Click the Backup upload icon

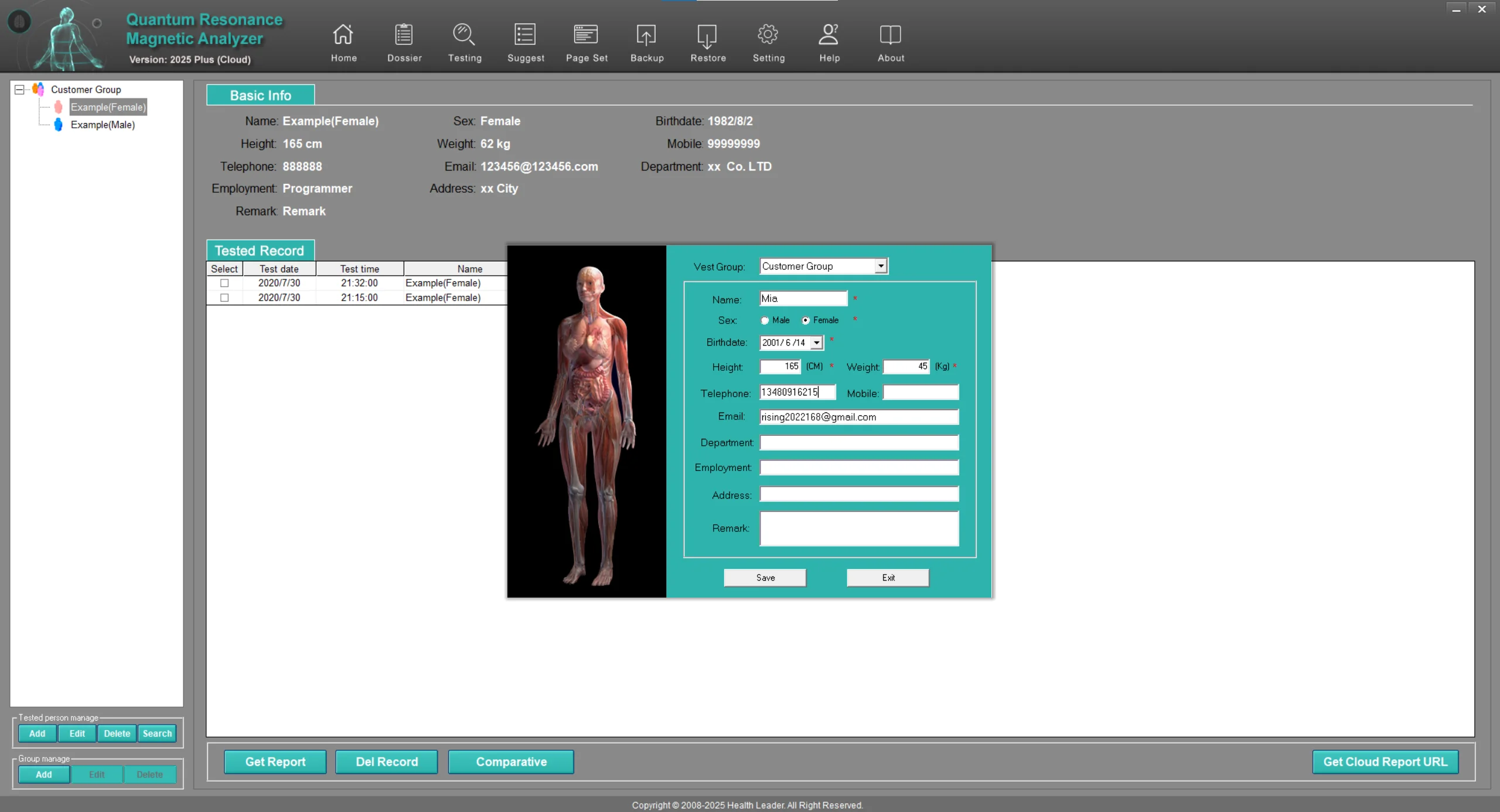pyautogui.click(x=646, y=35)
